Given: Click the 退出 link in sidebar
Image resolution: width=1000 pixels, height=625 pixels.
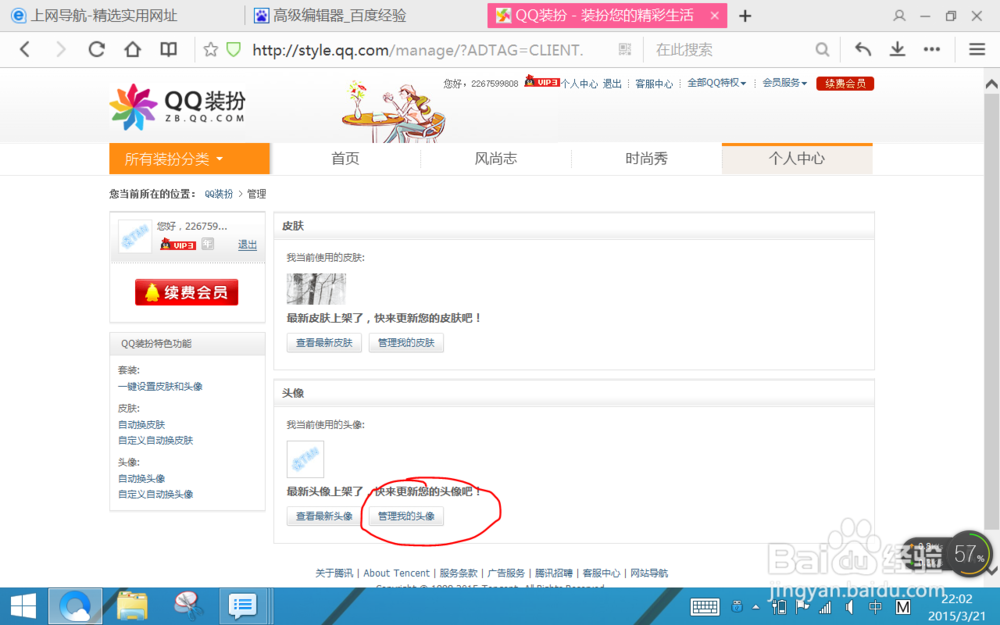Looking at the screenshot, I should tap(247, 244).
